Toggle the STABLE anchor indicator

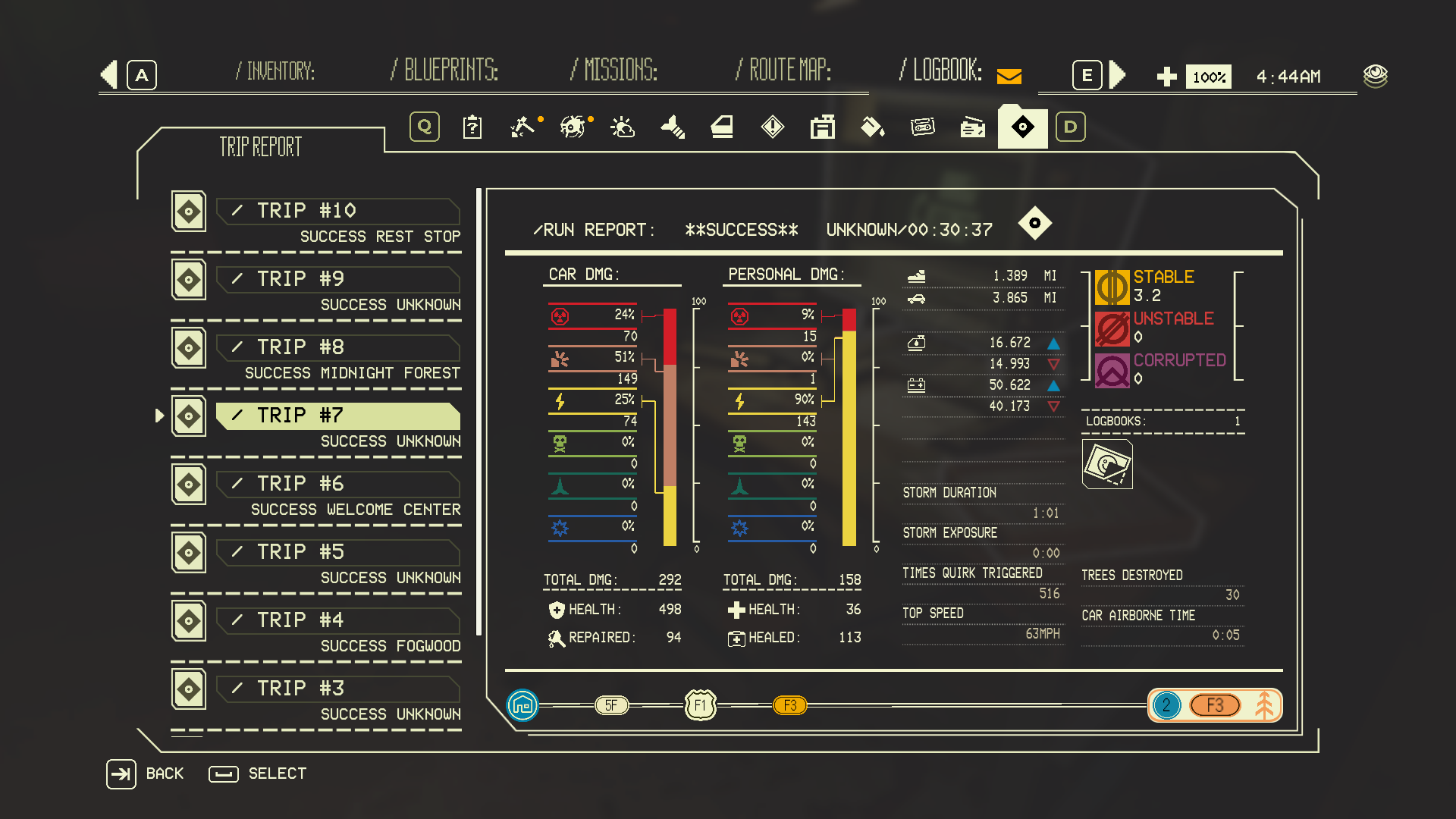(x=1112, y=287)
